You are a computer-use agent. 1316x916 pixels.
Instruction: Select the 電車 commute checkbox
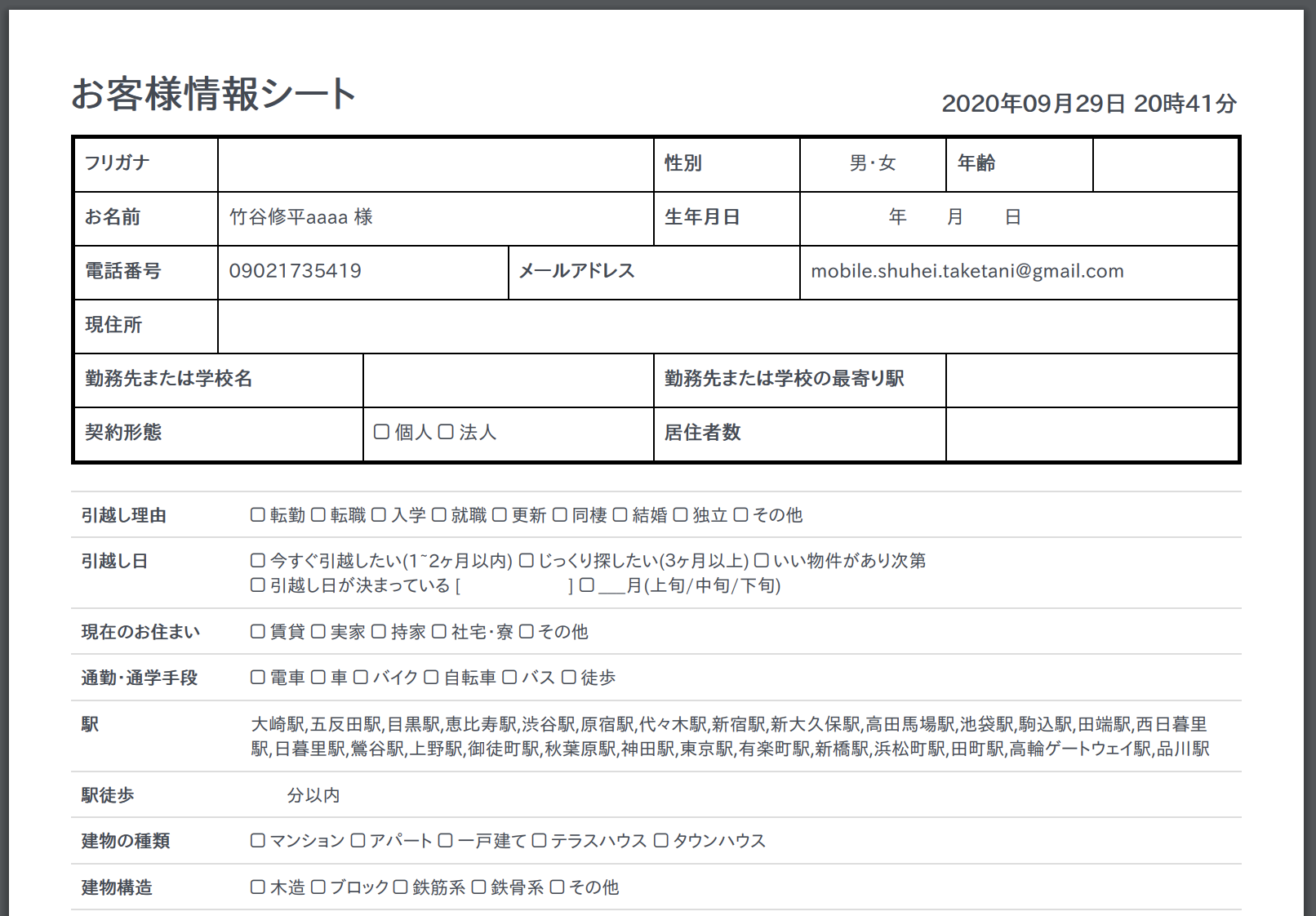click(x=258, y=678)
